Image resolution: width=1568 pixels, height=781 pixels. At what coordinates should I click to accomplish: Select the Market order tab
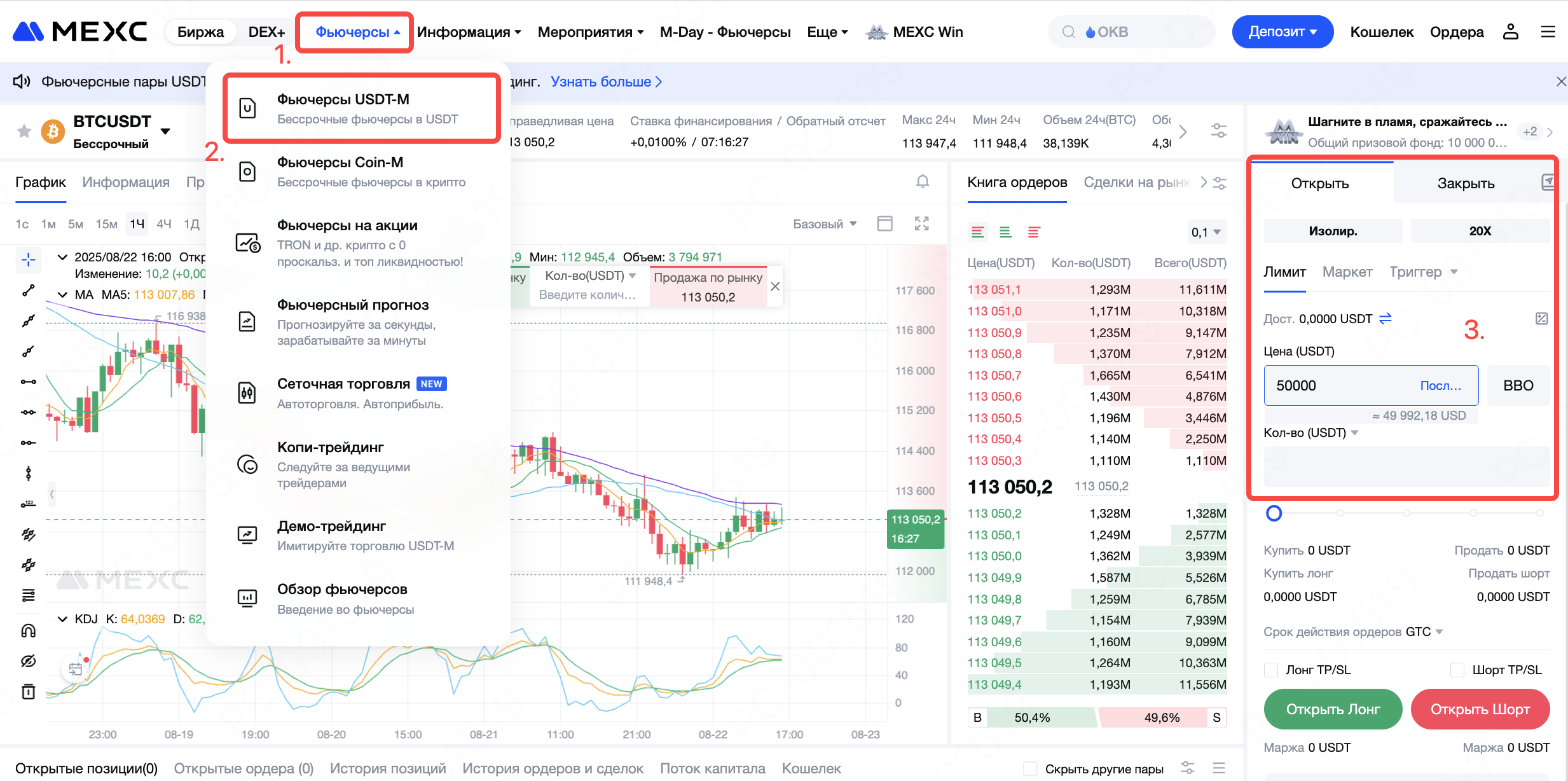click(x=1347, y=272)
